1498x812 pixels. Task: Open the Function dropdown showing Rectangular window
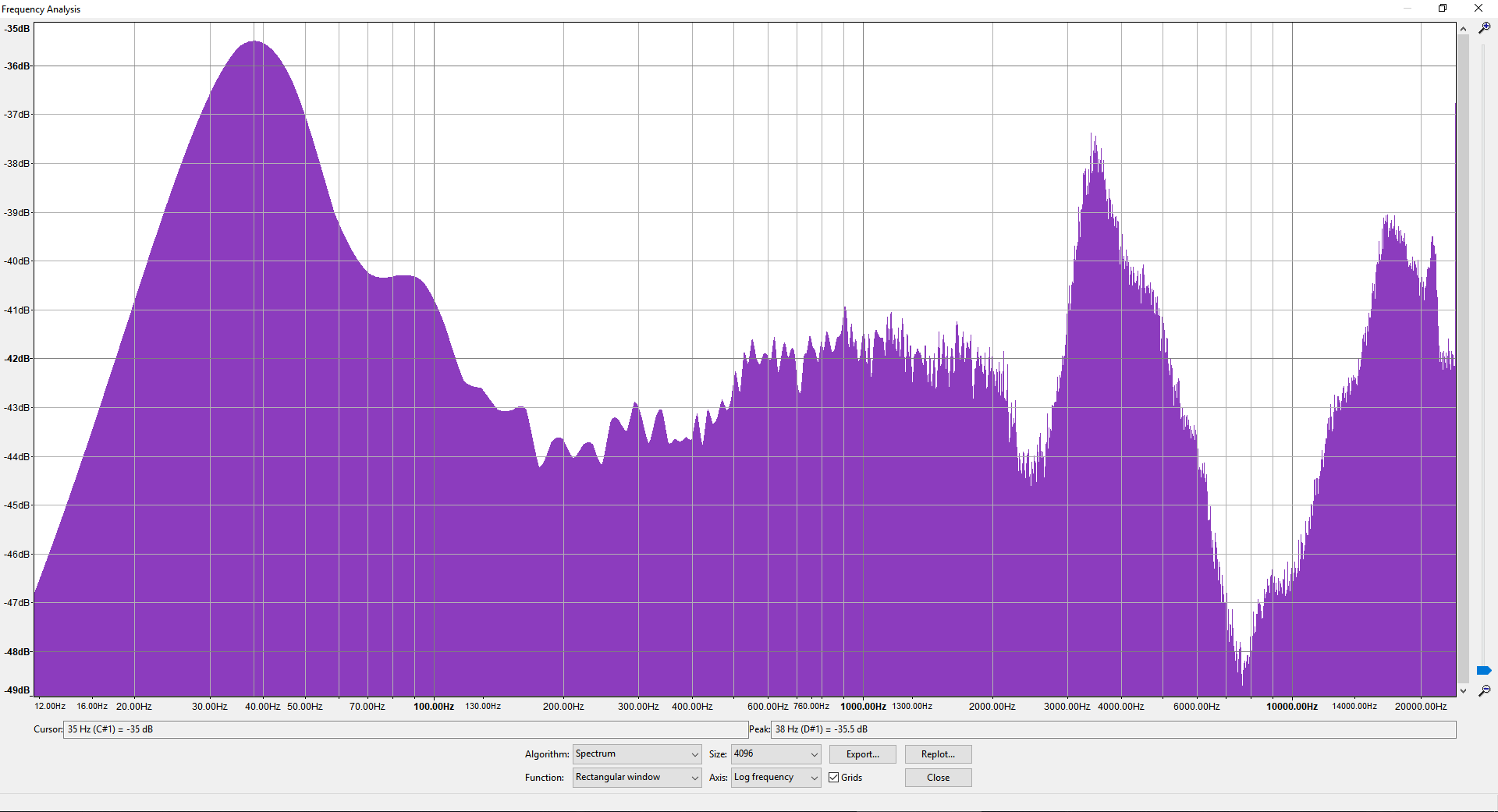coord(637,778)
